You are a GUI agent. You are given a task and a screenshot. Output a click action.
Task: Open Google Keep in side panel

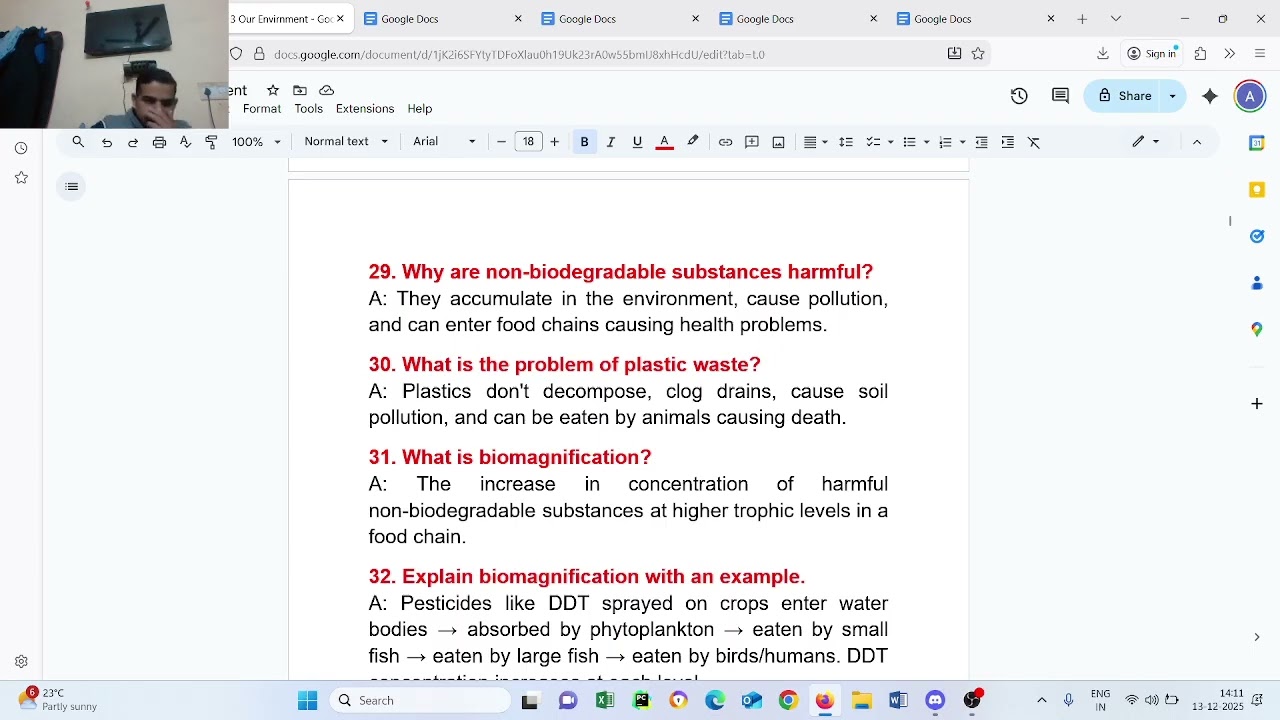[x=1257, y=190]
